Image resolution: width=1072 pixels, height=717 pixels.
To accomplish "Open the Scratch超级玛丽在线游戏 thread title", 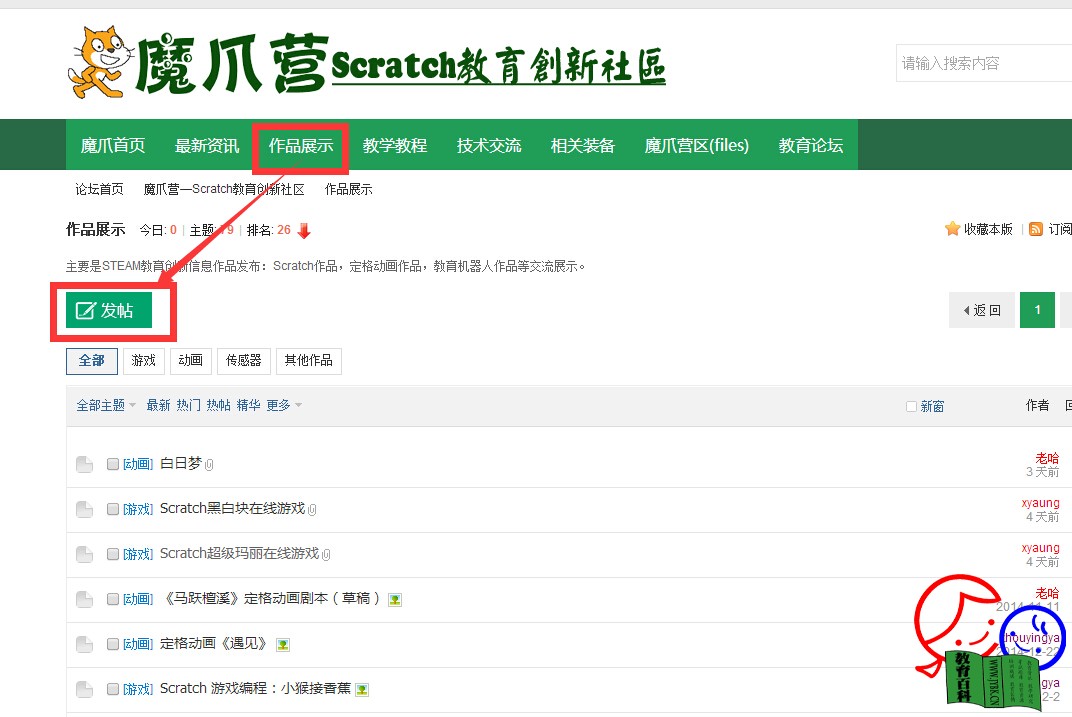I will (x=239, y=554).
